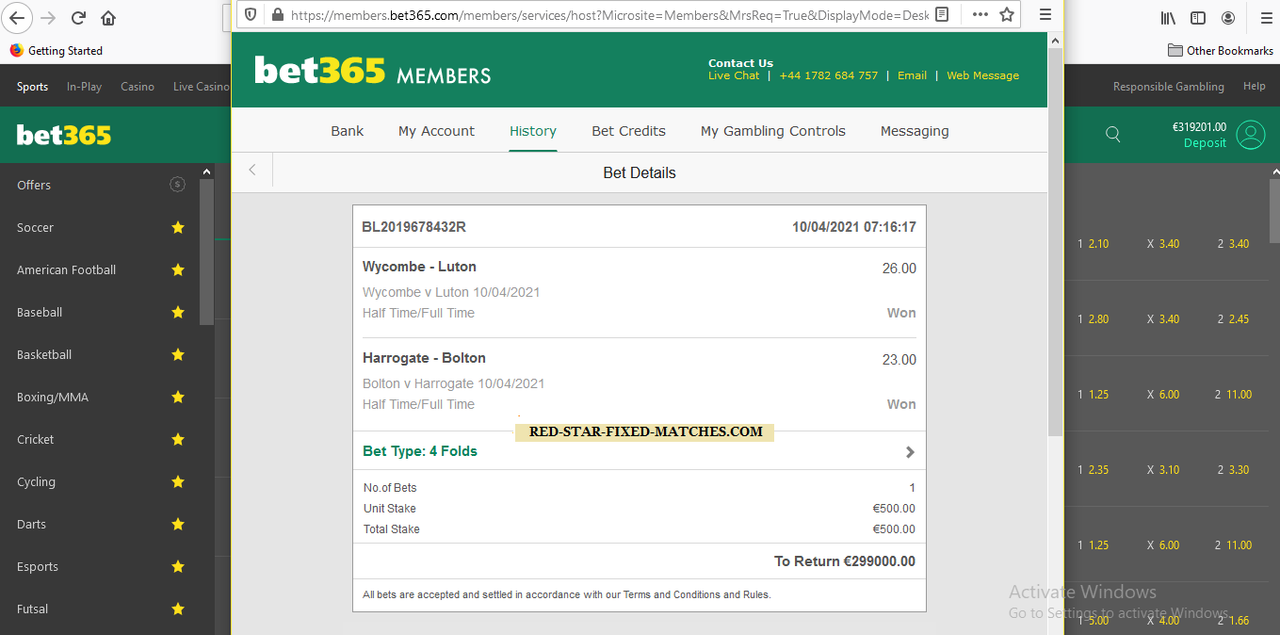Screen dimensions: 1280x635
Task: Click the Deposit link
Action: (x=1204, y=143)
